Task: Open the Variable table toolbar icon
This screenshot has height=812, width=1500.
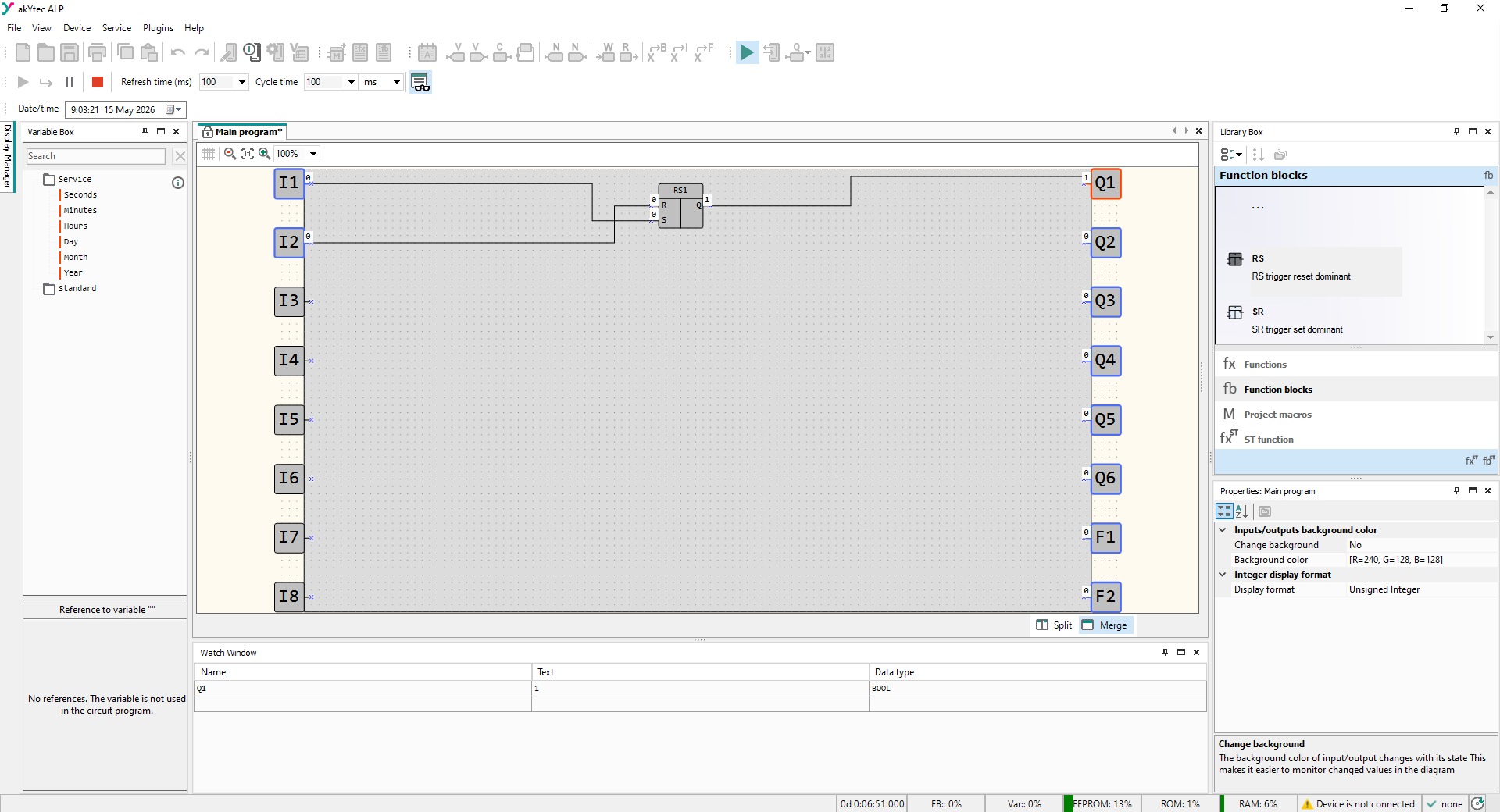Action: (x=299, y=52)
